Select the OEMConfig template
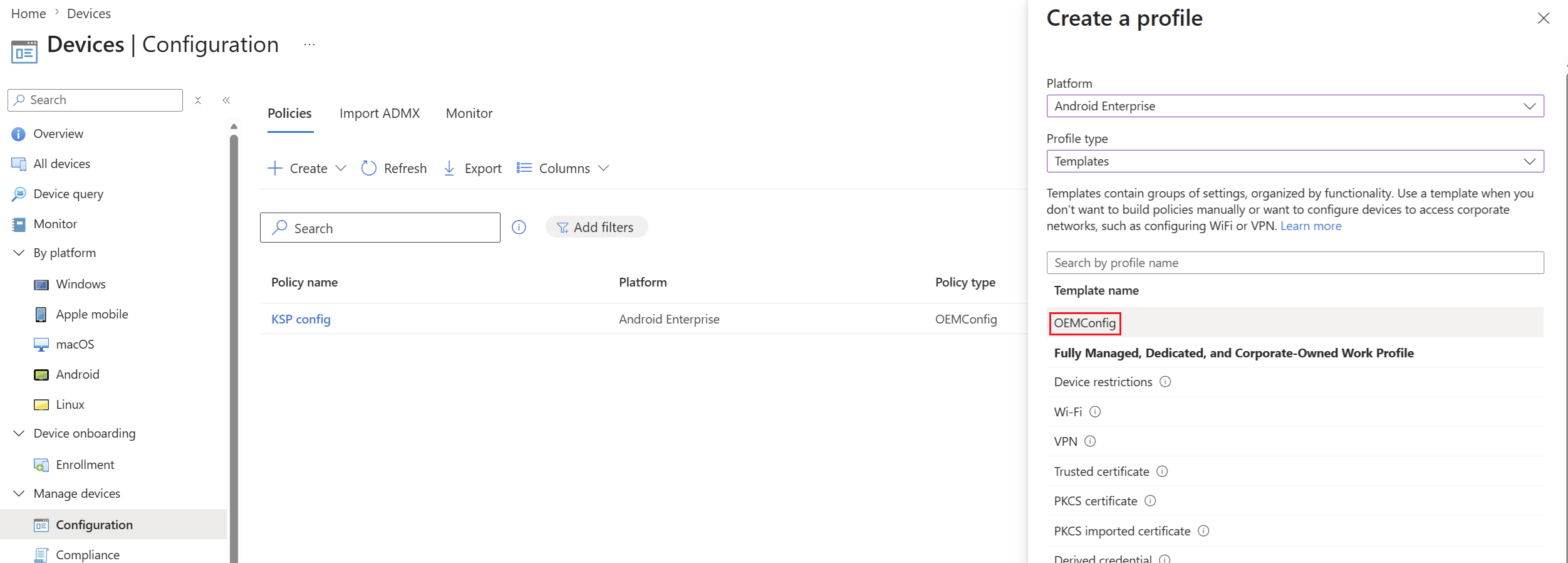The width and height of the screenshot is (1568, 563). [1085, 323]
